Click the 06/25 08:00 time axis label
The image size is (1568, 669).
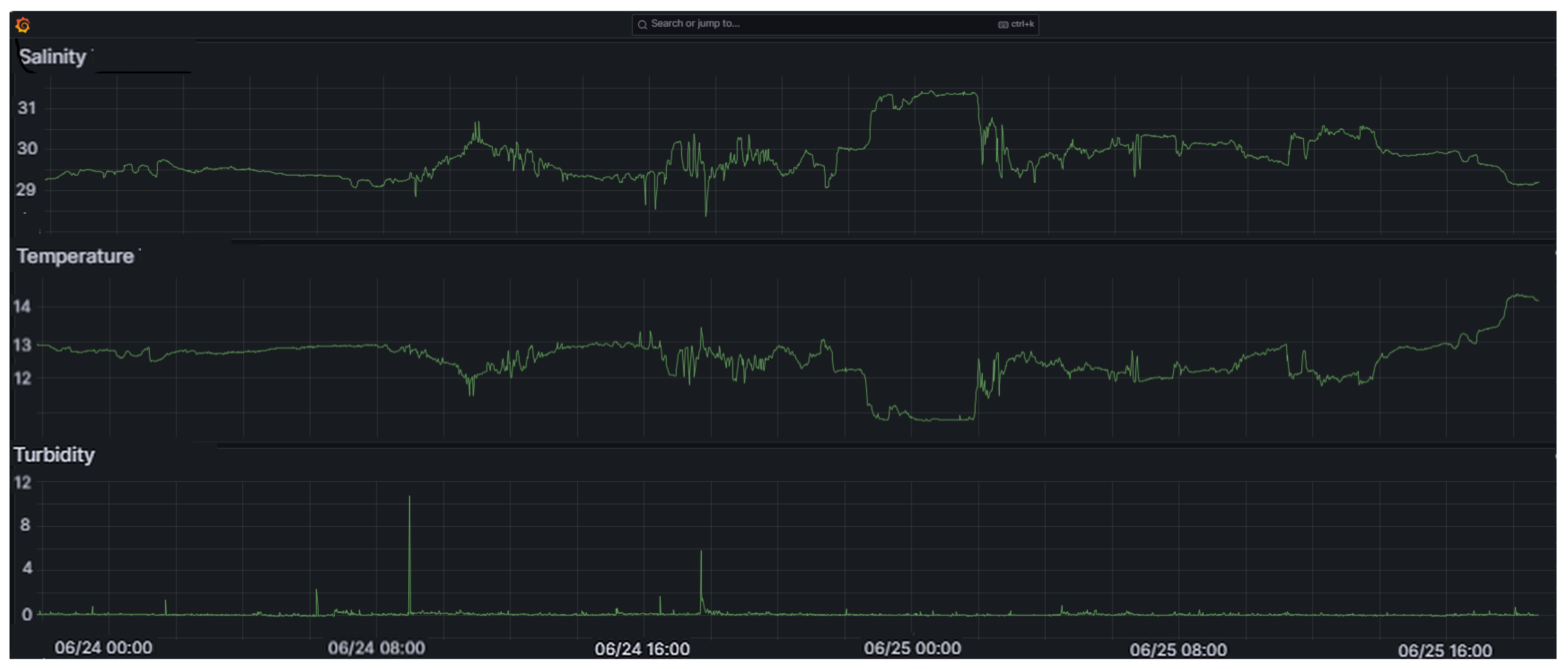pos(1178,649)
